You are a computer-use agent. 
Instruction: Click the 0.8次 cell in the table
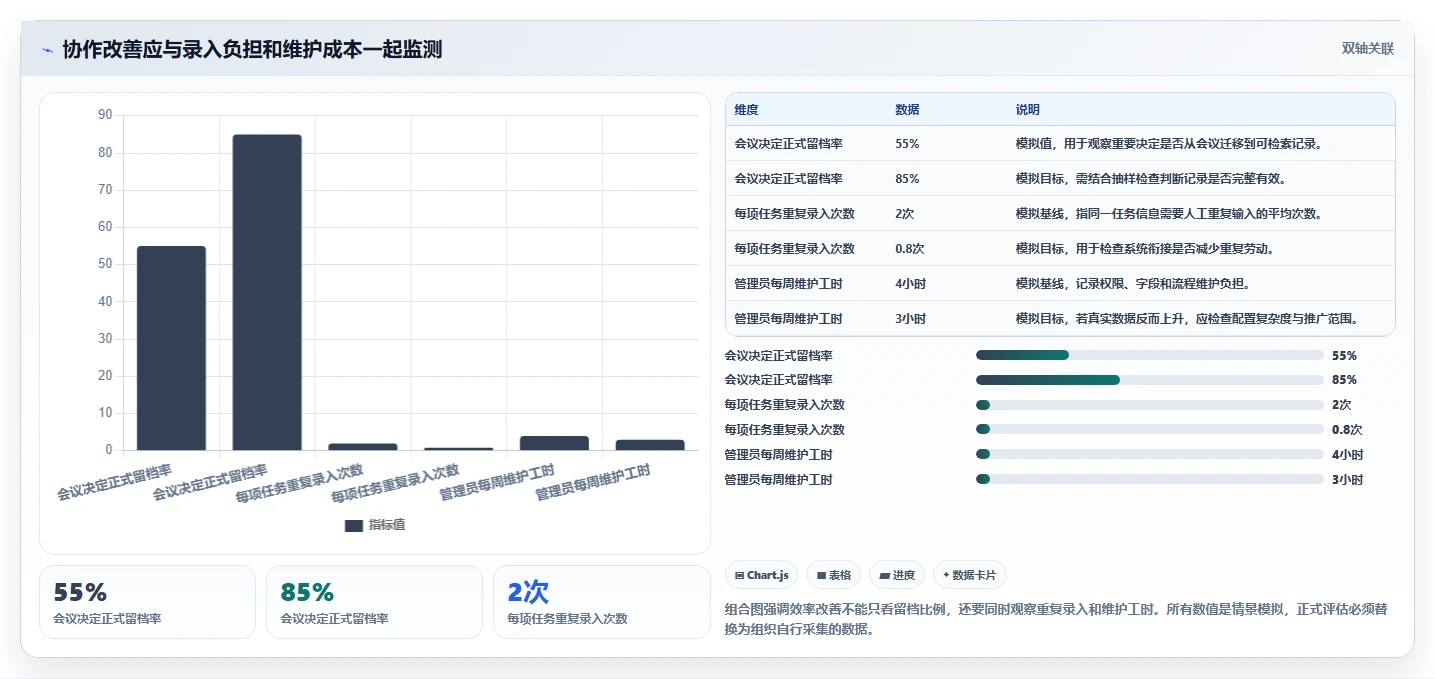(910, 249)
